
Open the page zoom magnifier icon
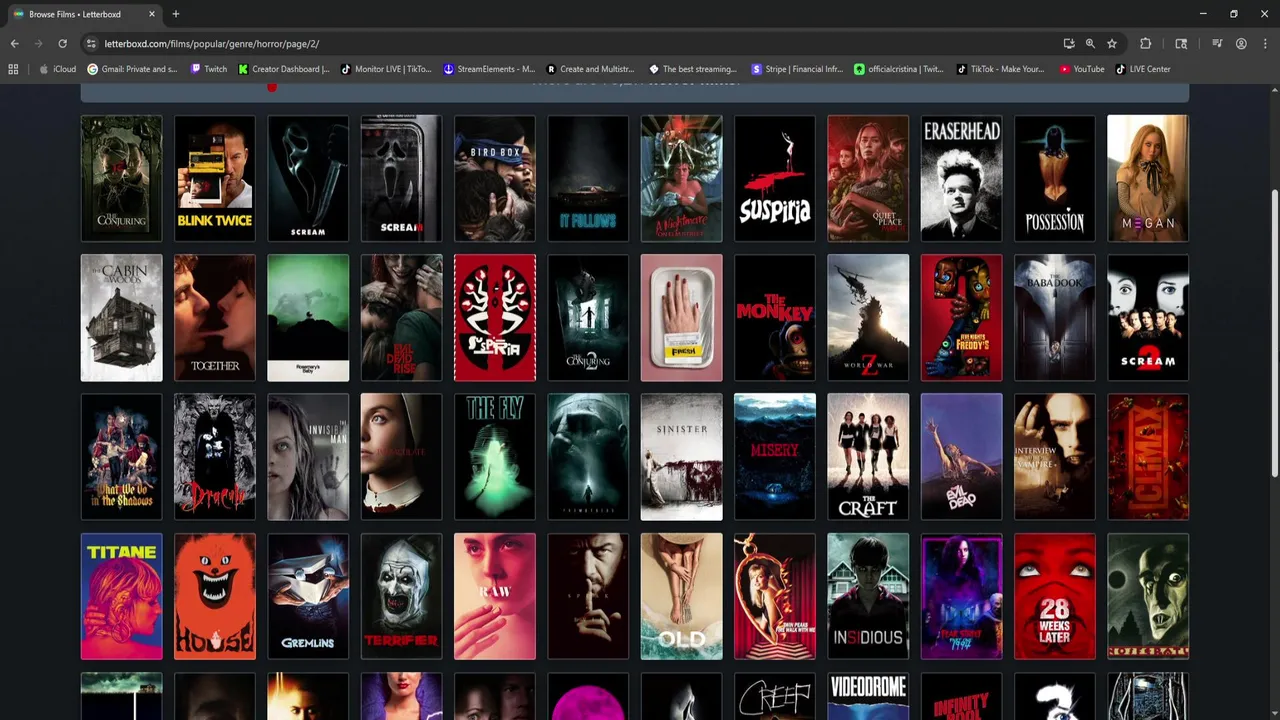click(1090, 44)
